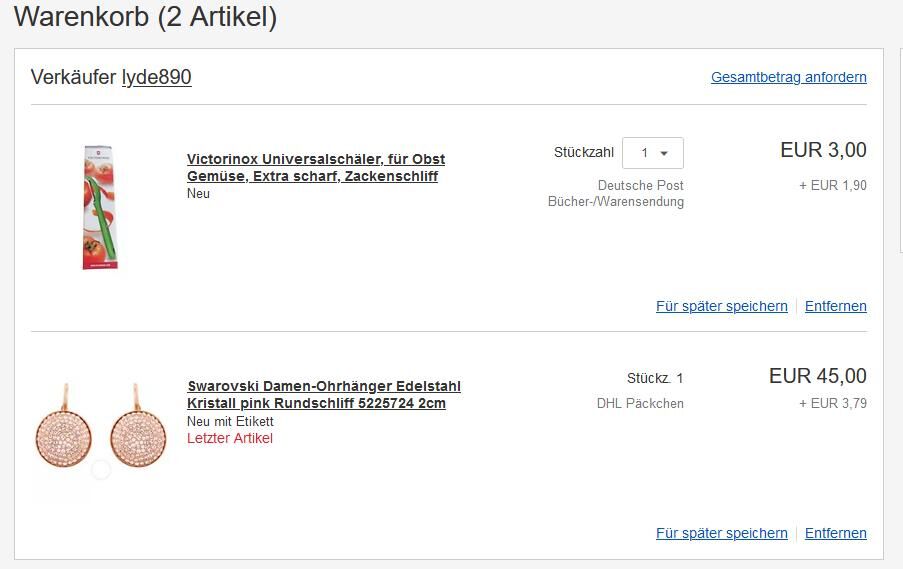Open seller lyde890's profile link
Image resolution: width=903 pixels, height=569 pixels.
pos(156,77)
